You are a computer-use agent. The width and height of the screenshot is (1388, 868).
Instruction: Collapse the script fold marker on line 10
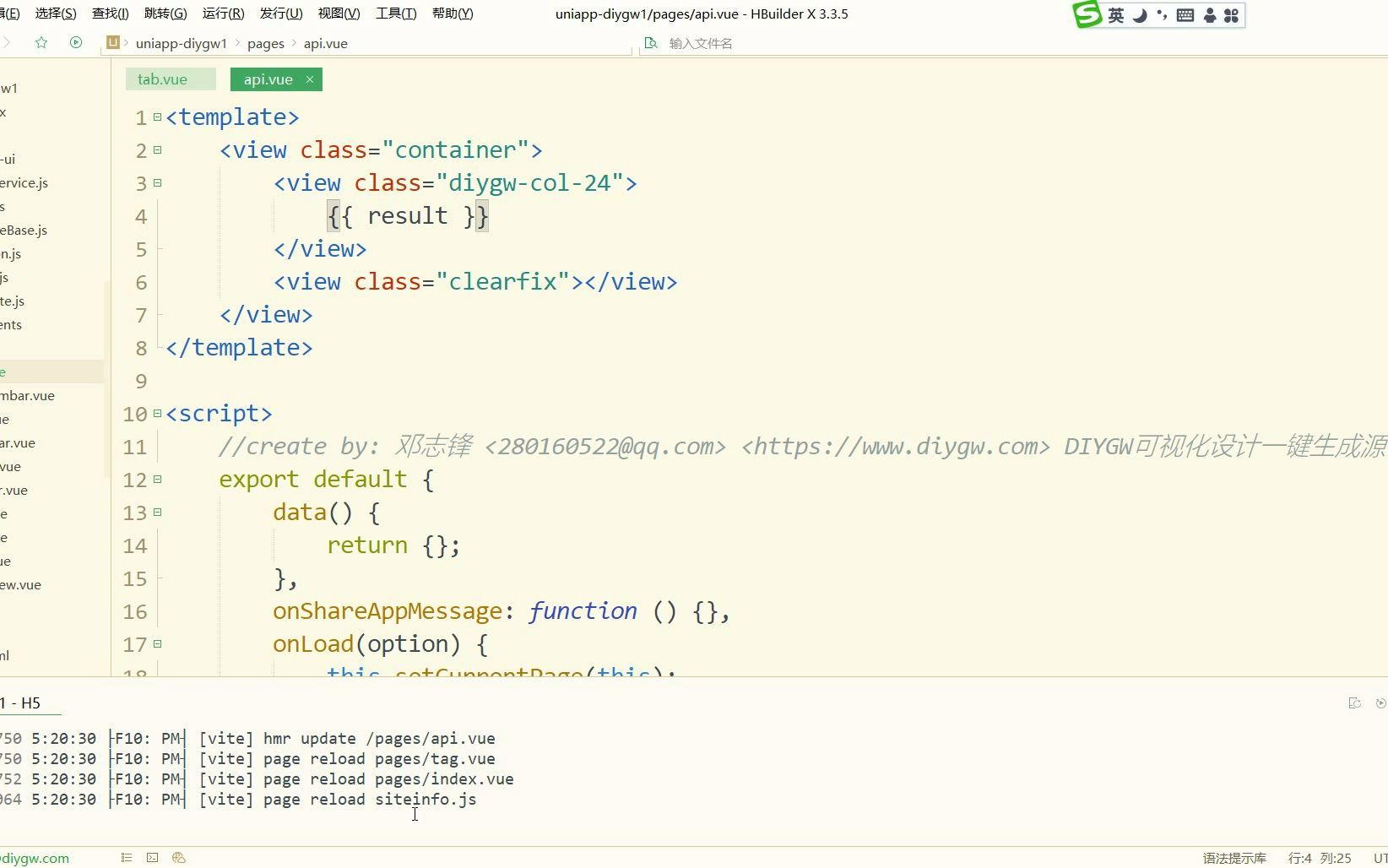(157, 414)
